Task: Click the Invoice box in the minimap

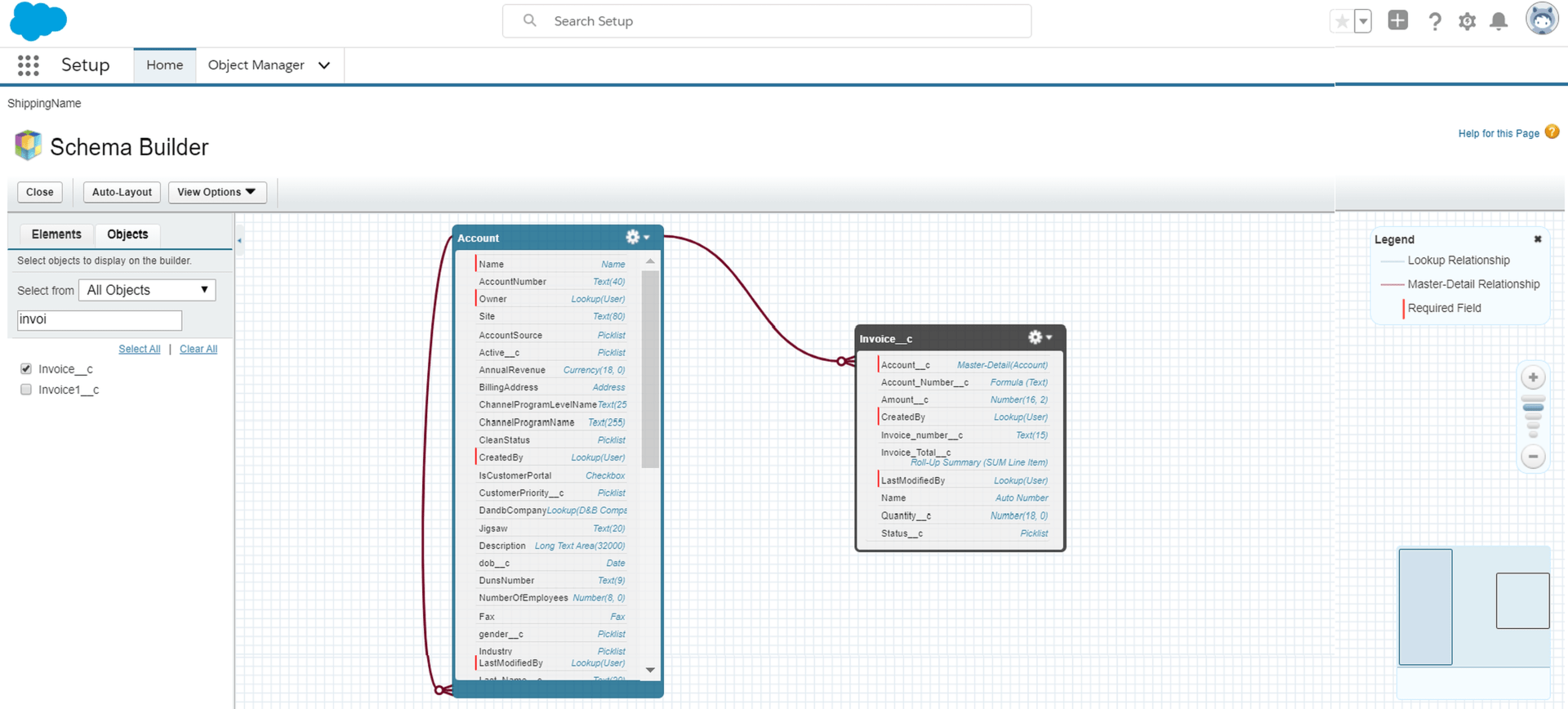Action: (x=1522, y=600)
